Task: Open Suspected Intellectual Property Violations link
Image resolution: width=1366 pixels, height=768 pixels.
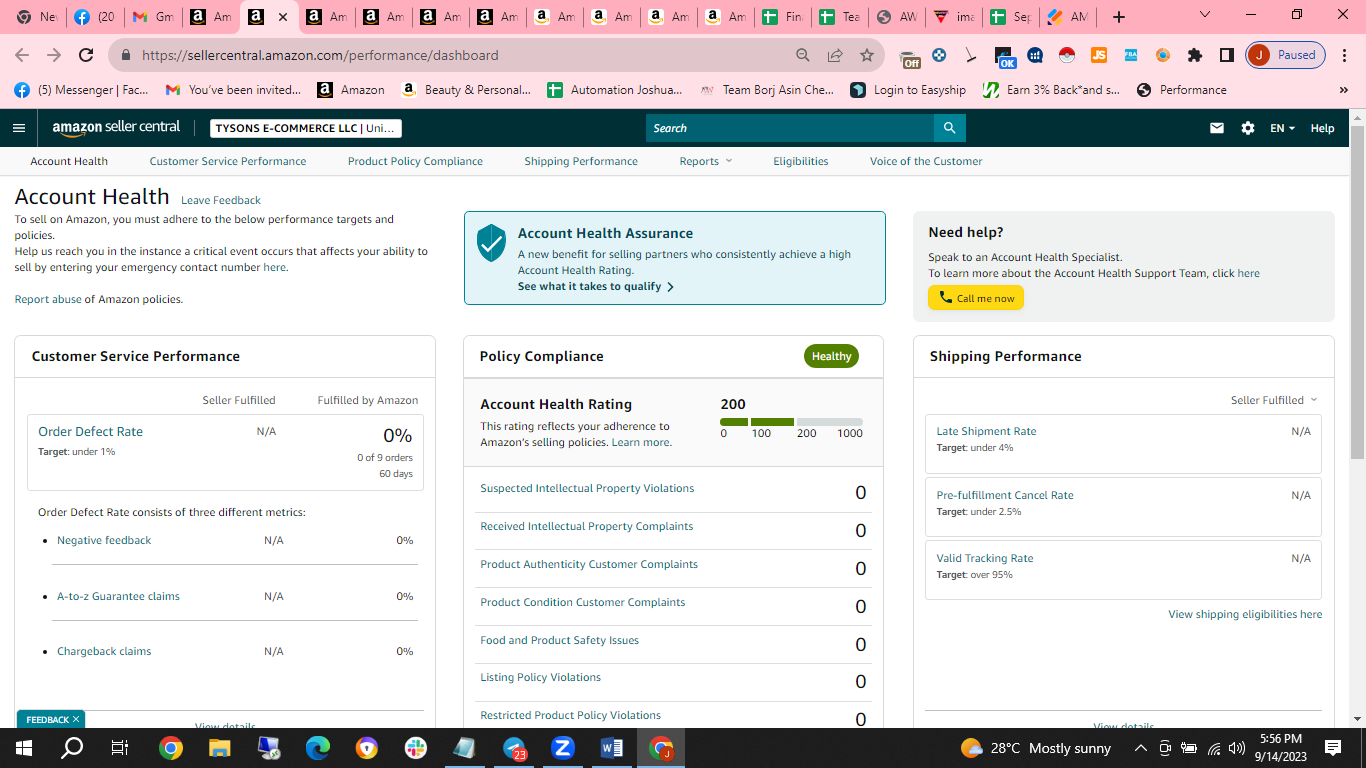Action: pyautogui.click(x=587, y=488)
